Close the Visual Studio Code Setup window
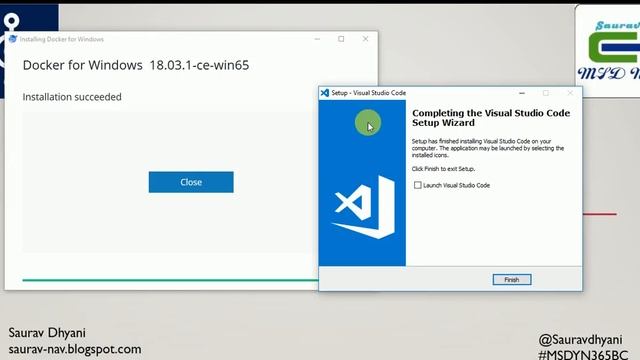This screenshot has width=640, height=360. point(570,93)
